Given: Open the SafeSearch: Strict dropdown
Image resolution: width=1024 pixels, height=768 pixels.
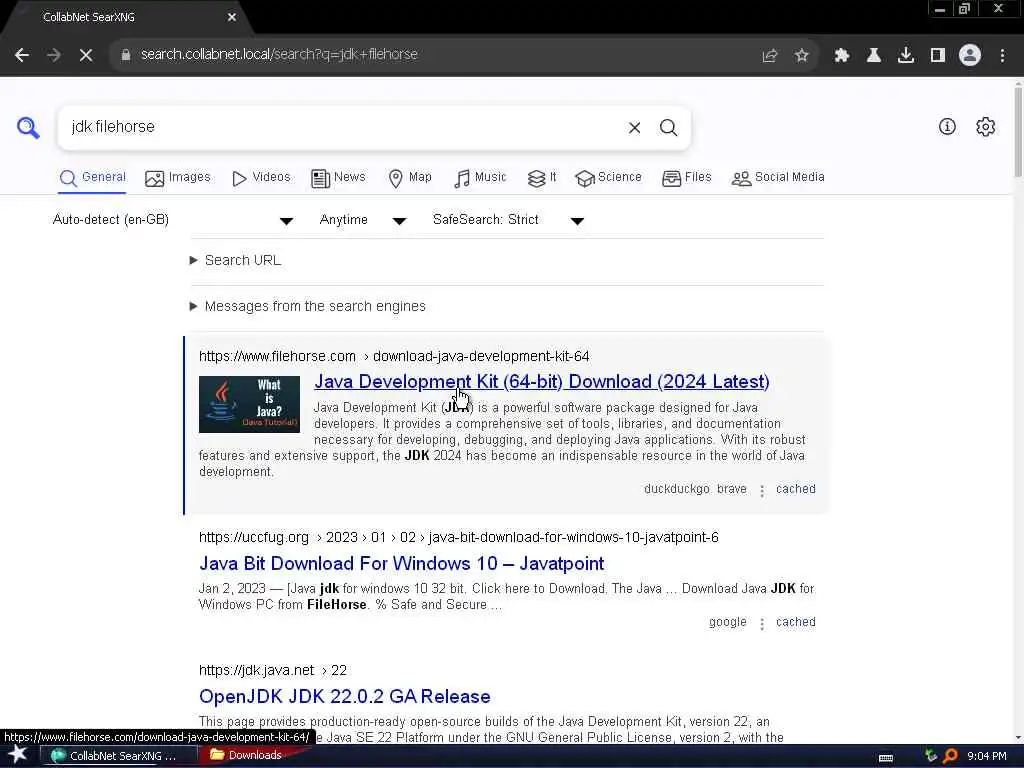Looking at the screenshot, I should pyautogui.click(x=508, y=220).
